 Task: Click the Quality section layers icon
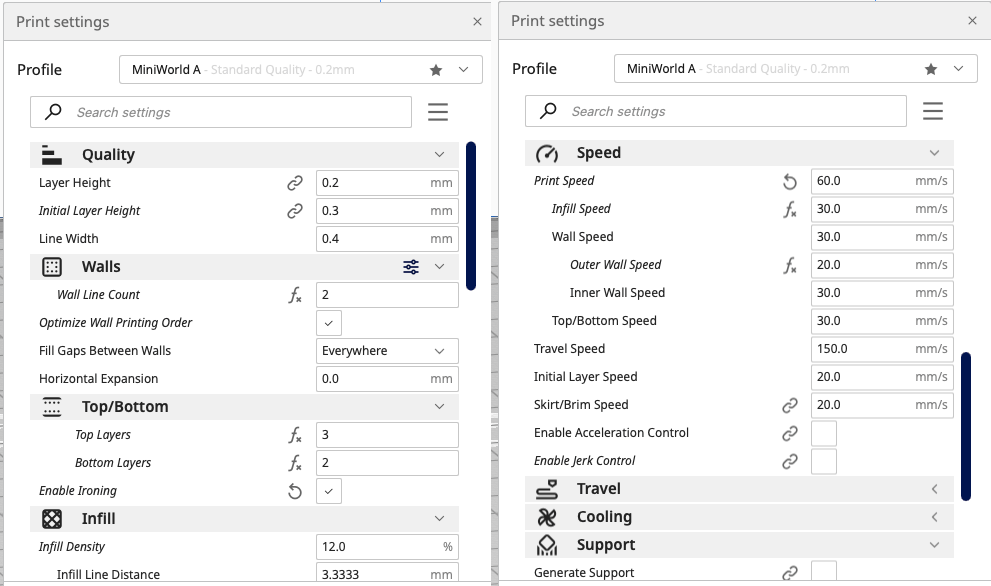51,155
